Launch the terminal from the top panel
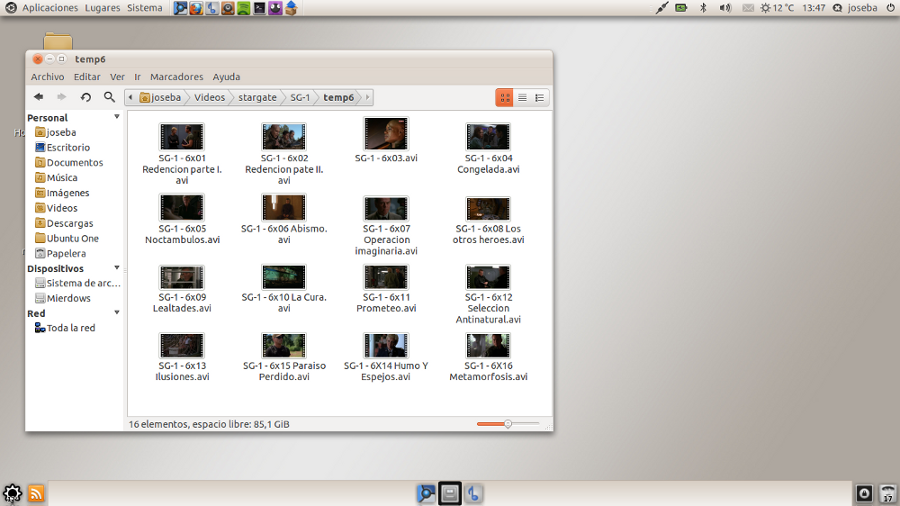This screenshot has width=900, height=506. 259,8
